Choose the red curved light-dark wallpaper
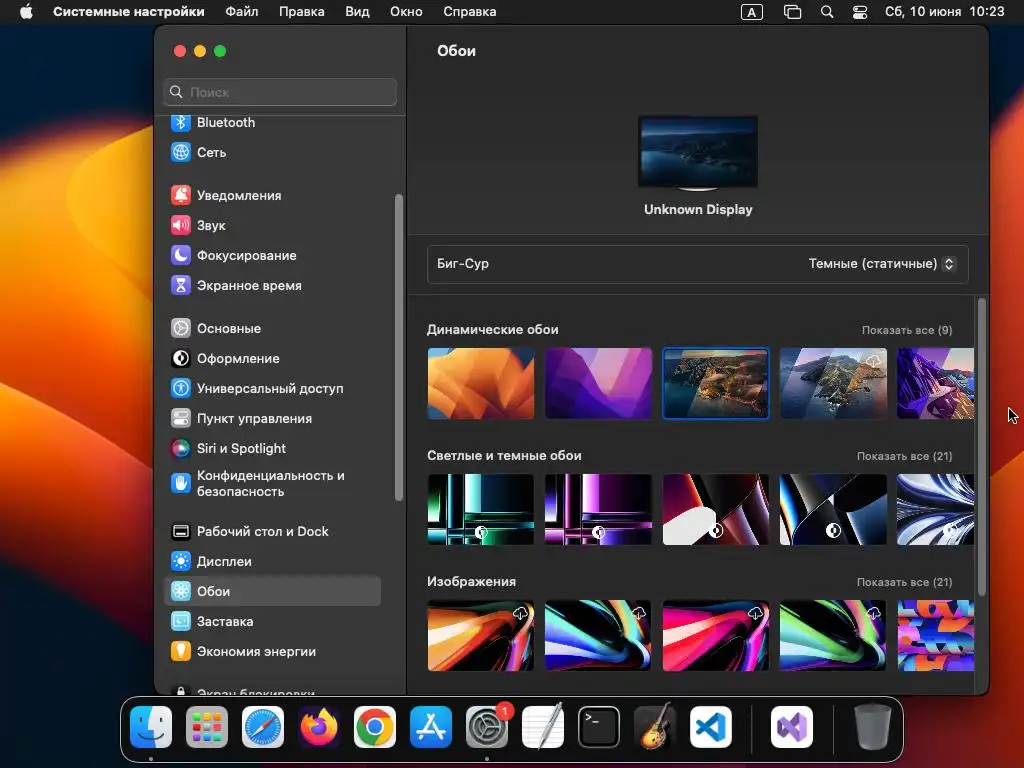 click(x=716, y=509)
